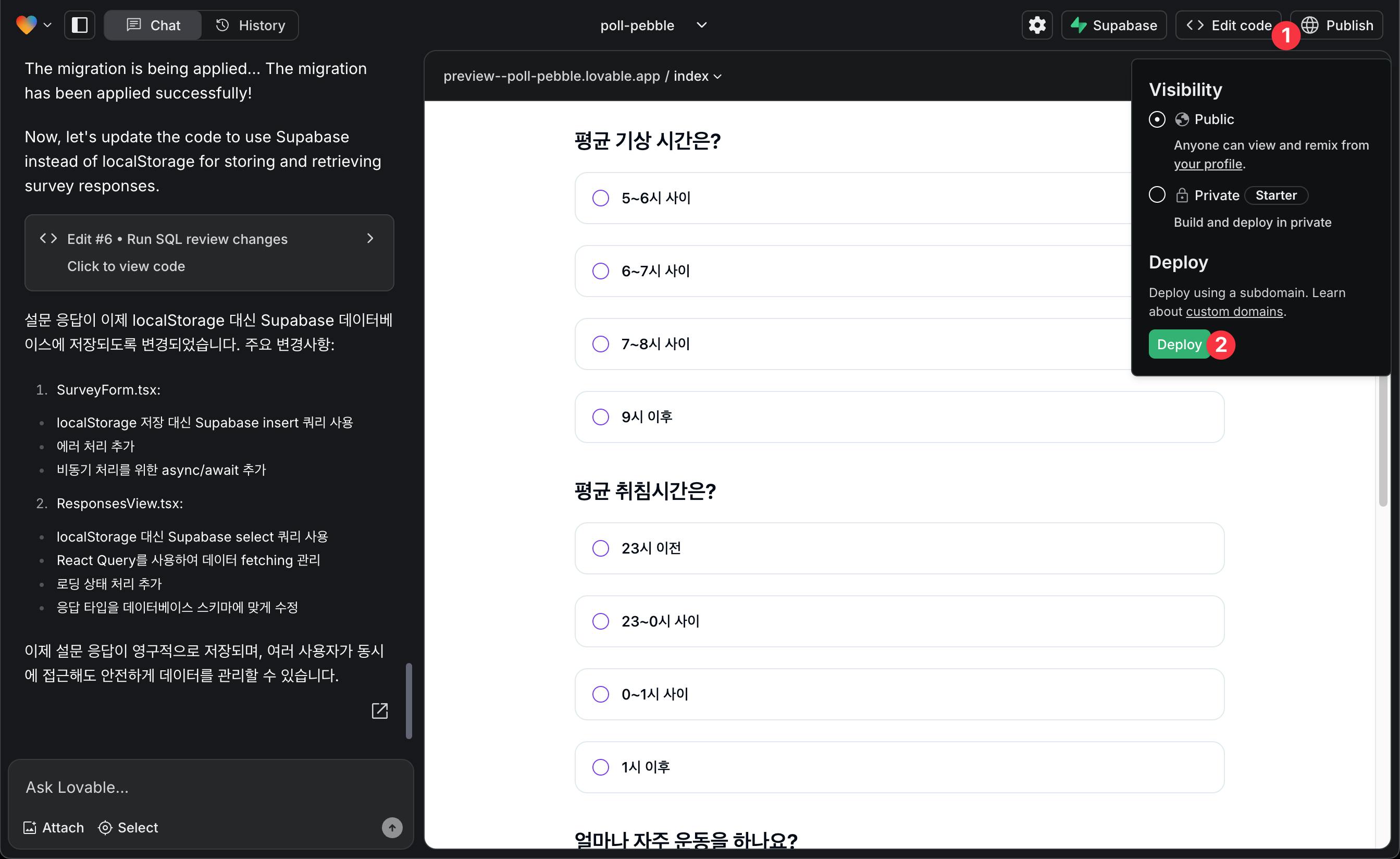Activate the Select element tool

click(x=128, y=827)
